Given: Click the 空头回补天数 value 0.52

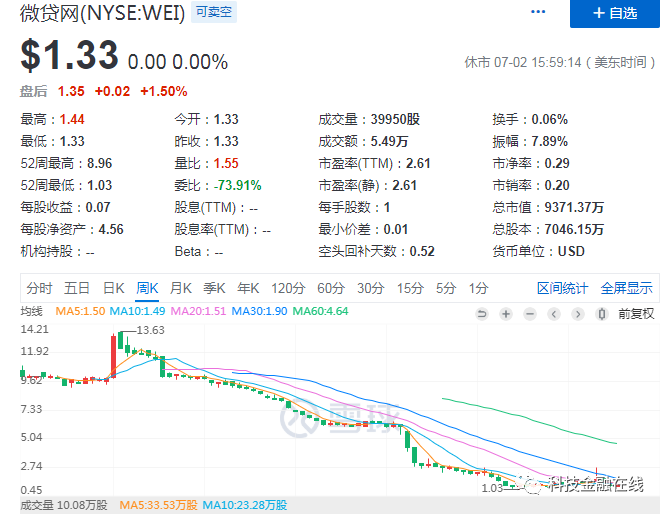Looking at the screenshot, I should (422, 251).
